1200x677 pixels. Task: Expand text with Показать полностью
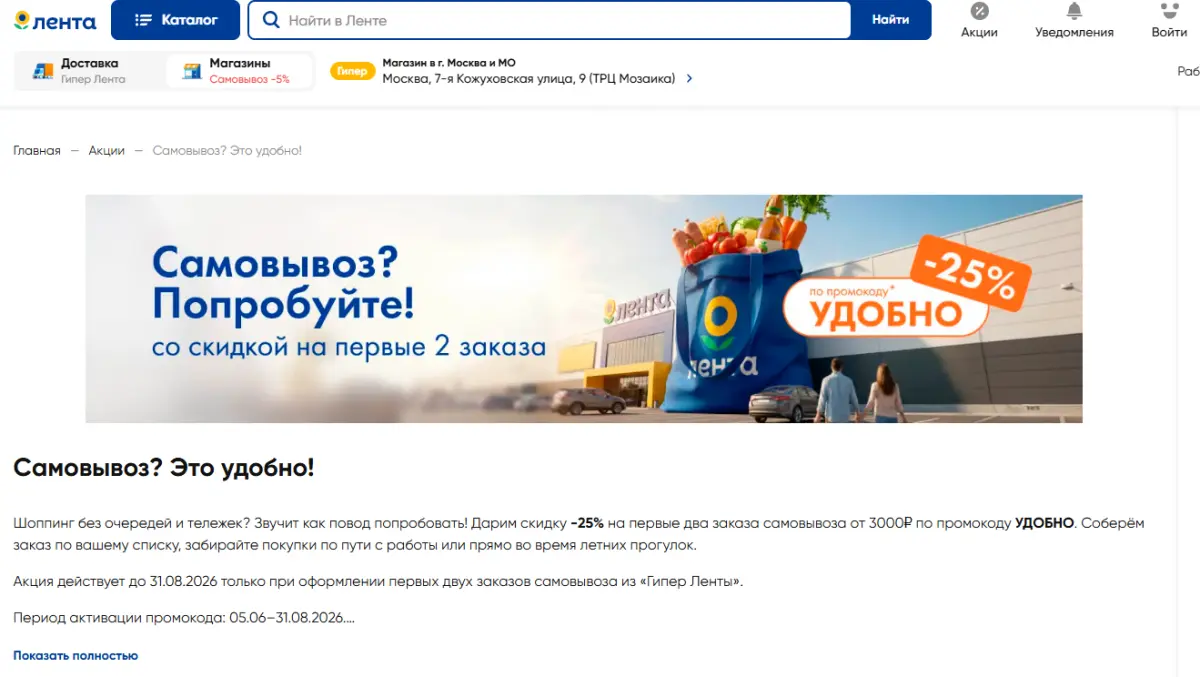75,656
